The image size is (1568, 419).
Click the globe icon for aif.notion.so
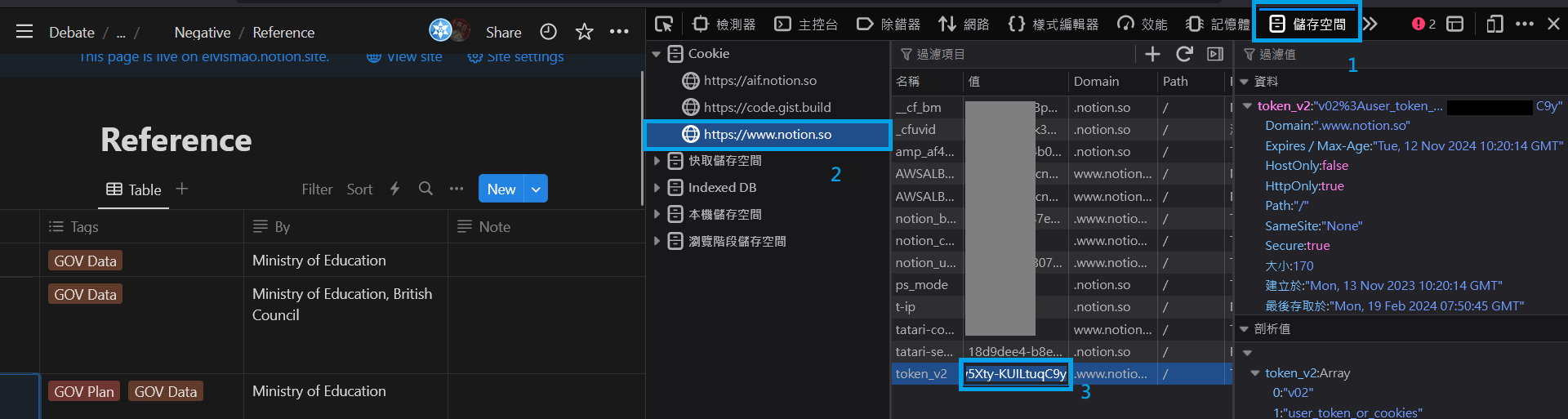[x=691, y=80]
